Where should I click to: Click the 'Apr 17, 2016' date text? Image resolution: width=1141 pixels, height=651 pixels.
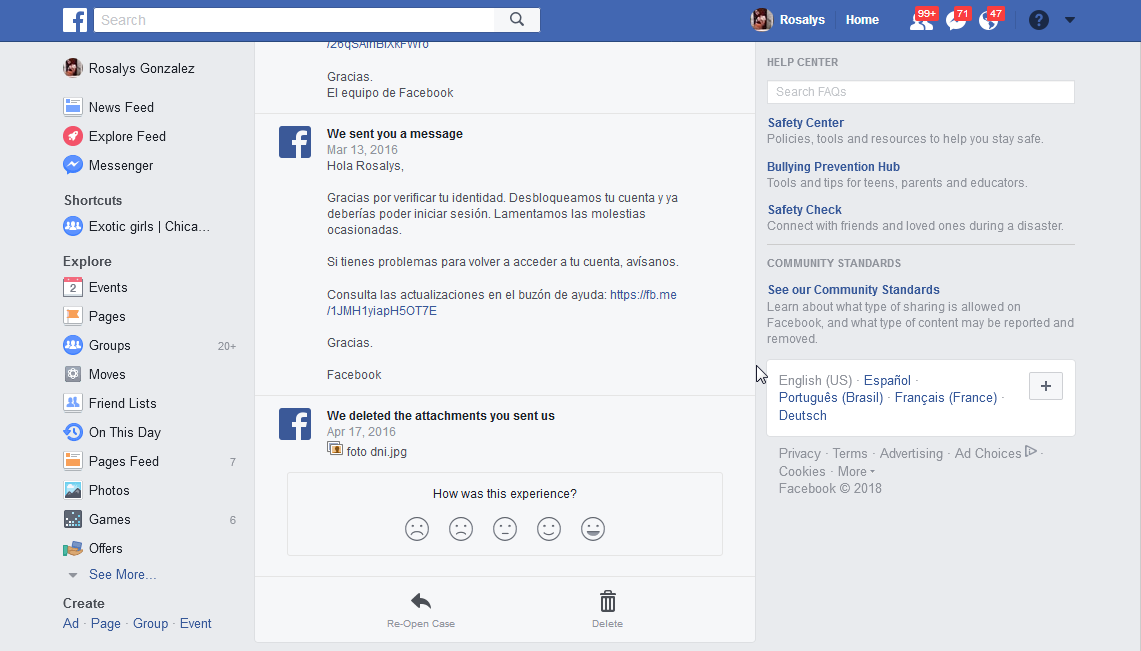click(x=361, y=432)
